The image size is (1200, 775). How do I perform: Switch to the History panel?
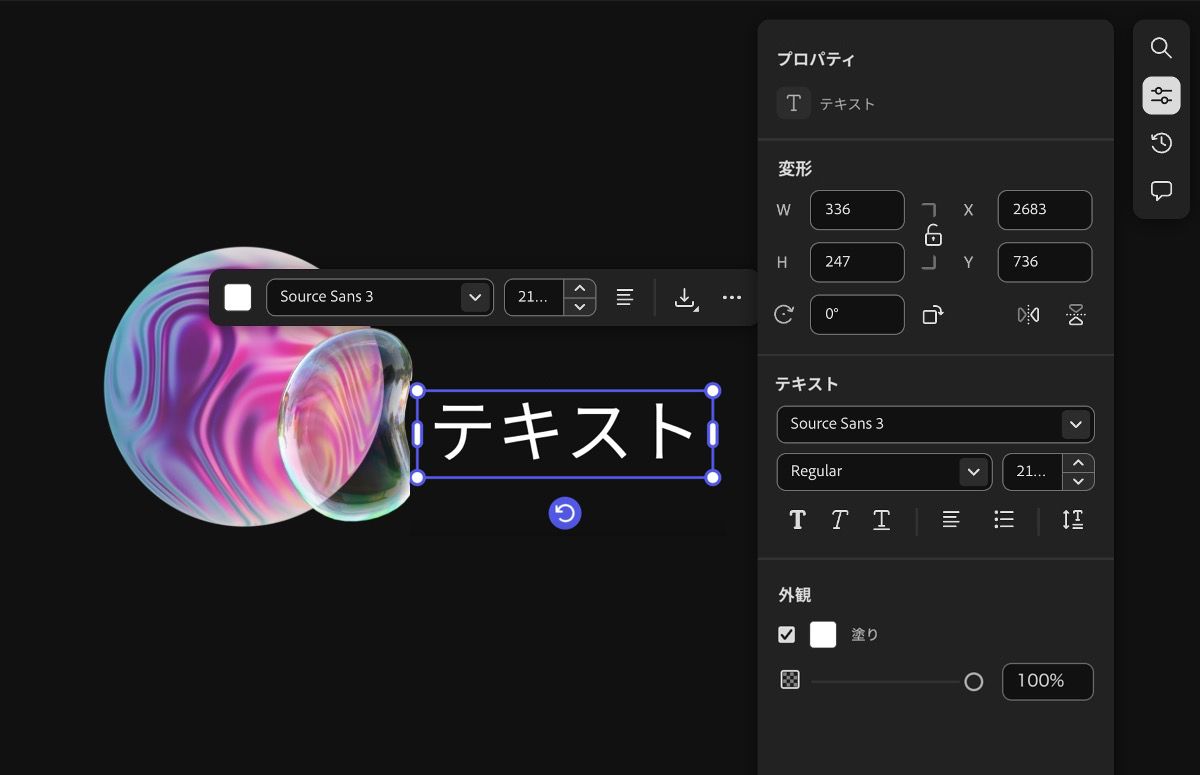pos(1160,142)
